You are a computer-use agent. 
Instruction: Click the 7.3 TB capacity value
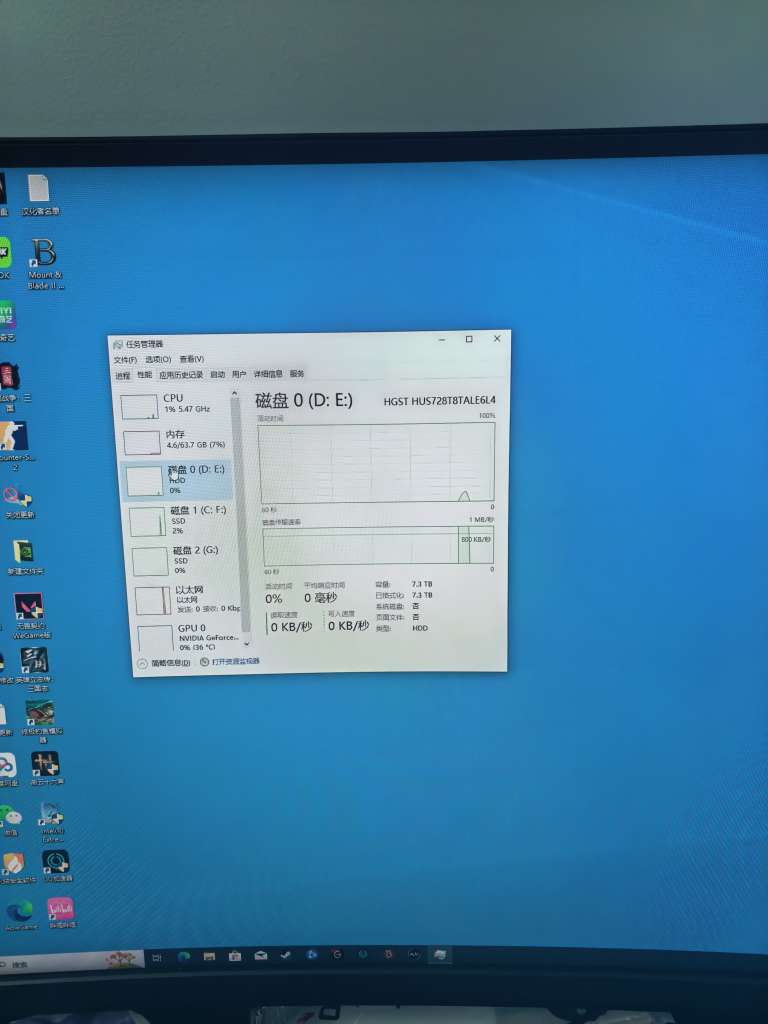pyautogui.click(x=422, y=584)
